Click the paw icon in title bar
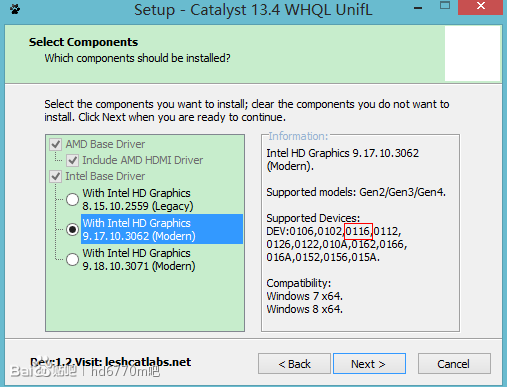 (x=15, y=9)
